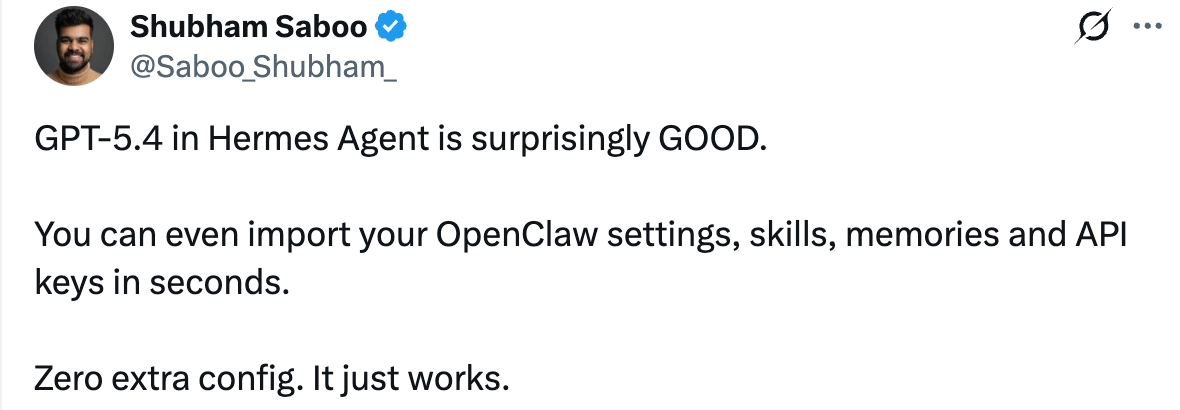Click the phrase "It just works."
Image resolution: width=1180 pixels, height=410 pixels.
[x=410, y=378]
